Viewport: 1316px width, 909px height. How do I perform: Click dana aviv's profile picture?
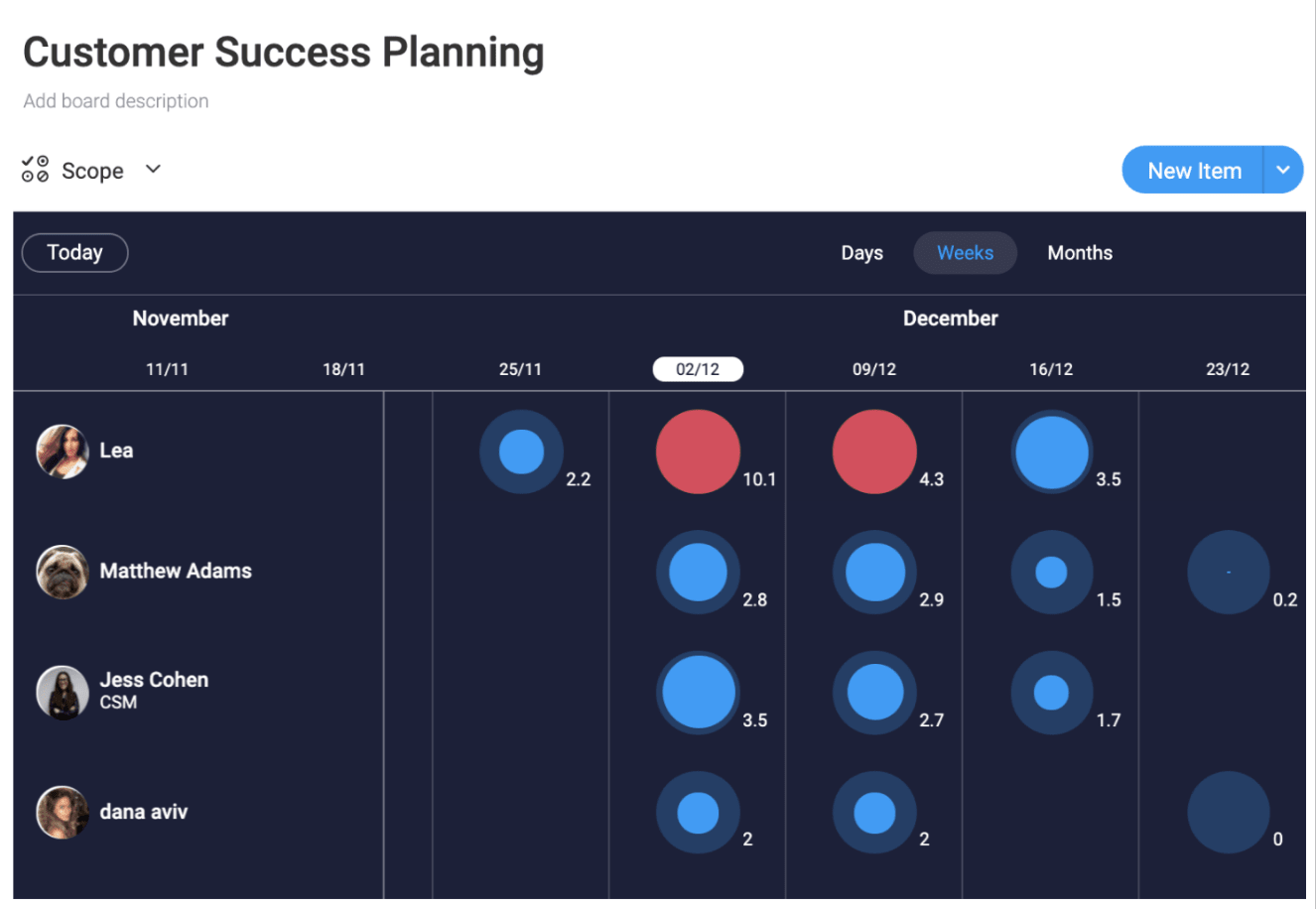(x=62, y=812)
